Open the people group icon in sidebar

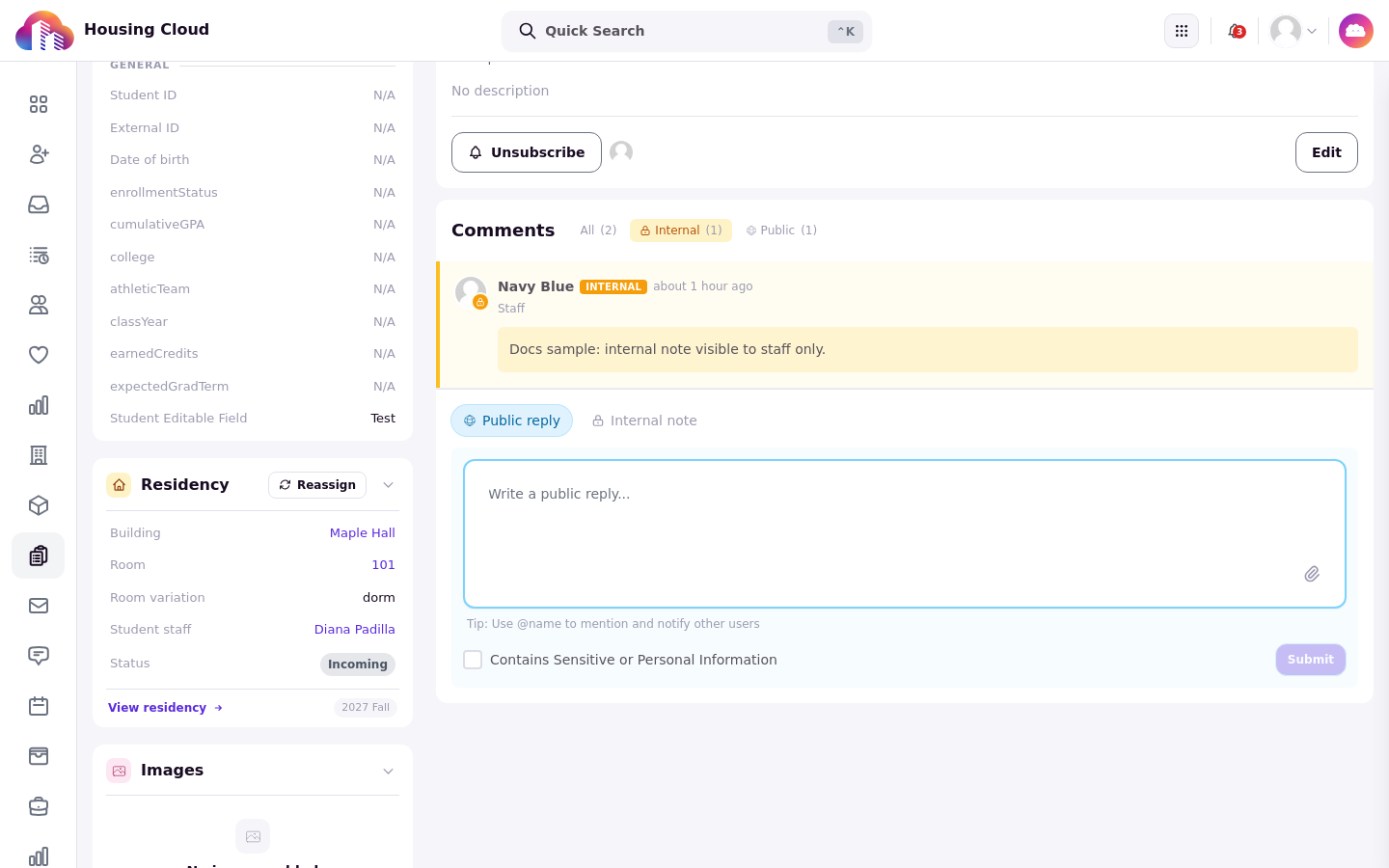tap(39, 305)
